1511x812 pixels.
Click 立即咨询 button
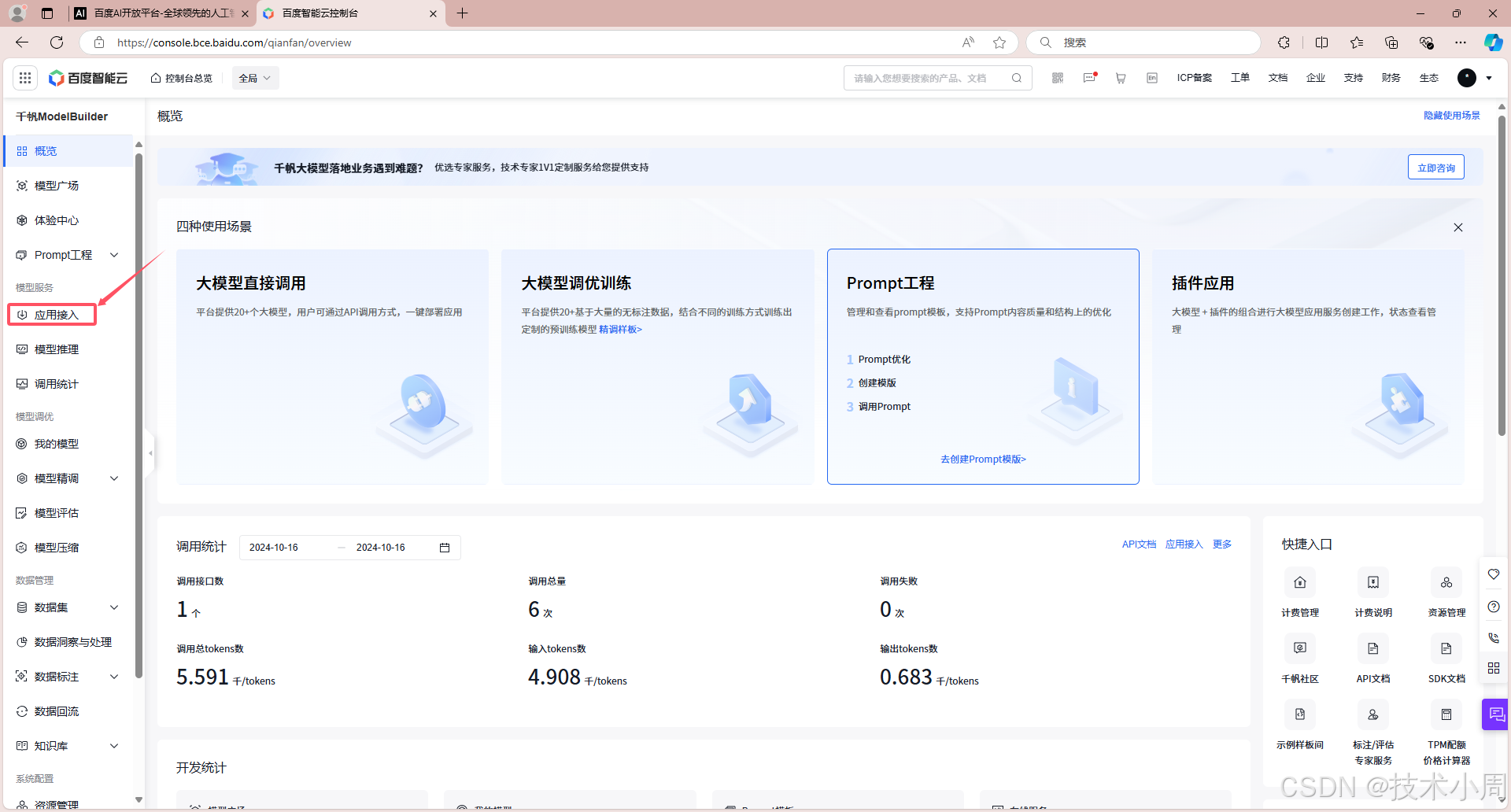click(1435, 168)
